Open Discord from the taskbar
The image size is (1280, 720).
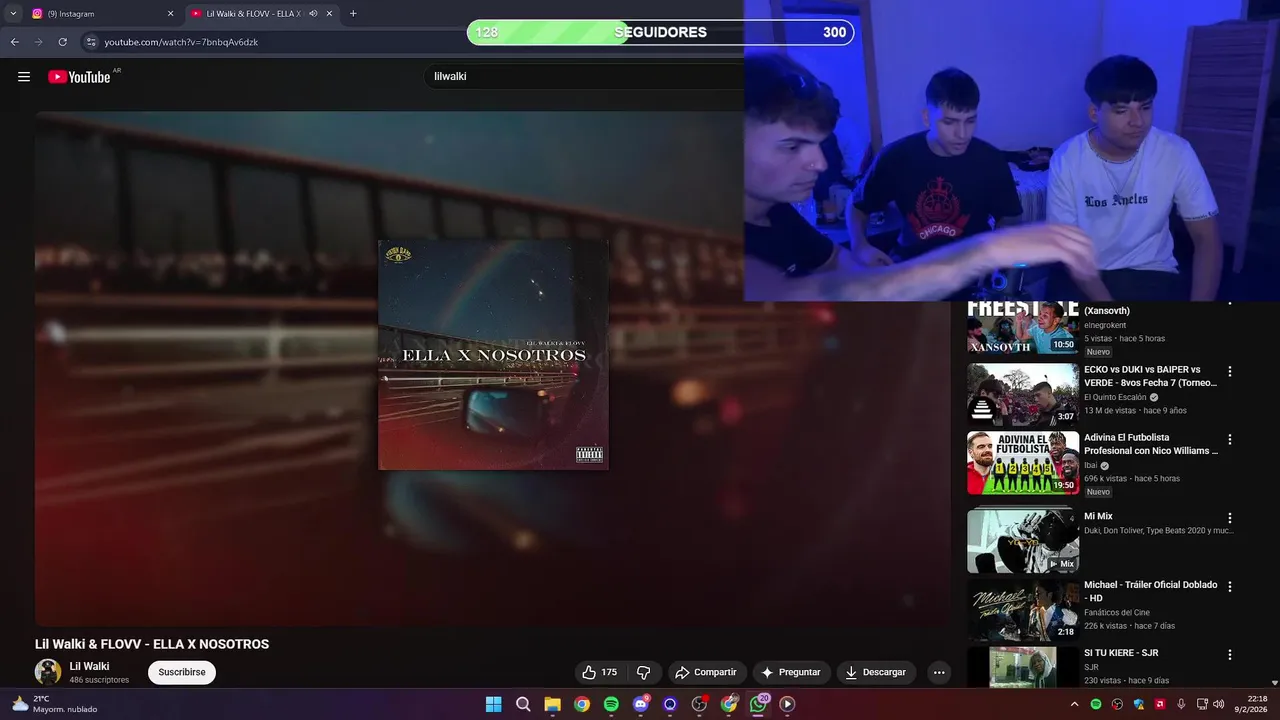pos(641,704)
